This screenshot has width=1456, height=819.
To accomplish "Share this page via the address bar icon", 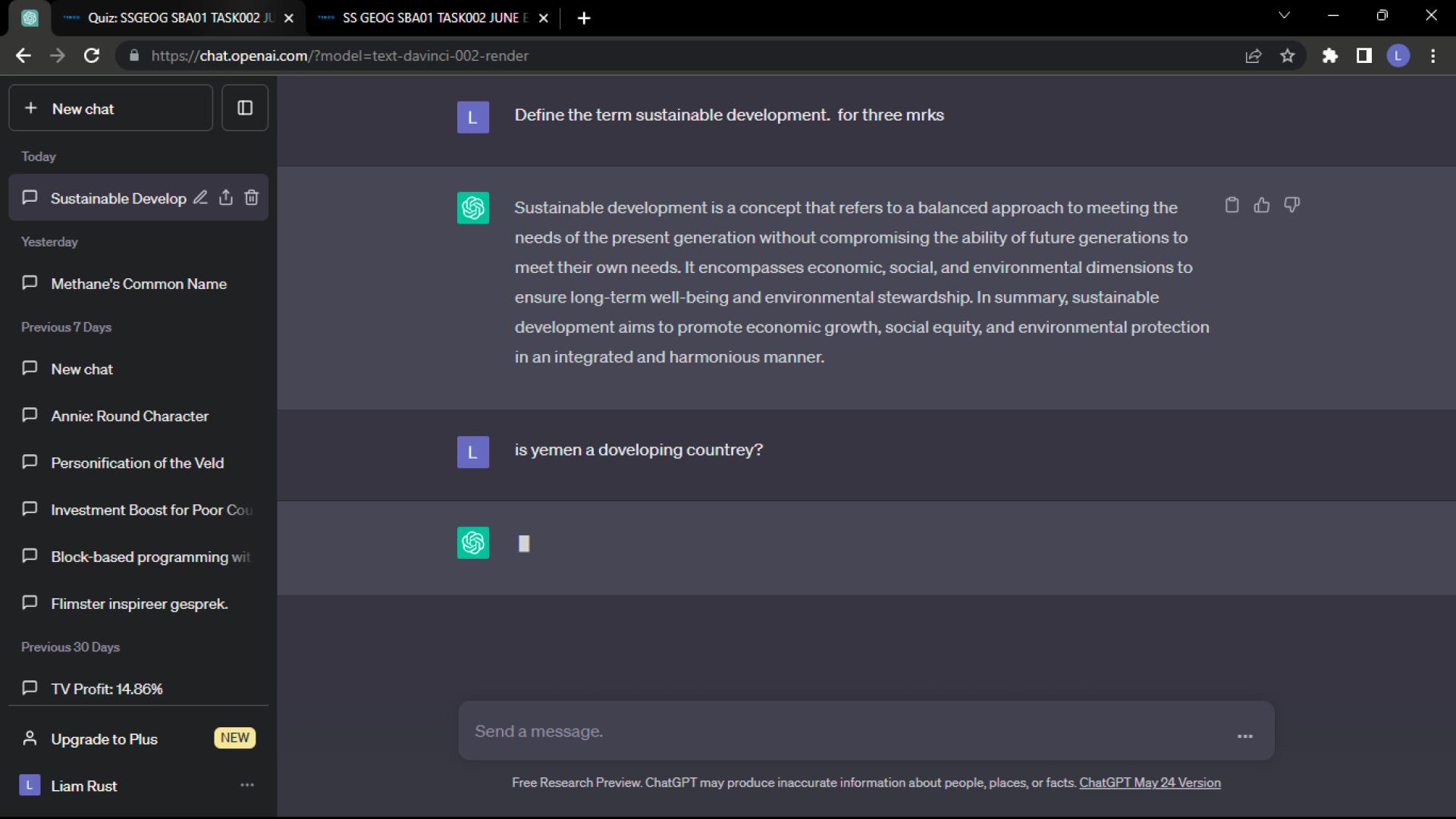I will (1254, 55).
